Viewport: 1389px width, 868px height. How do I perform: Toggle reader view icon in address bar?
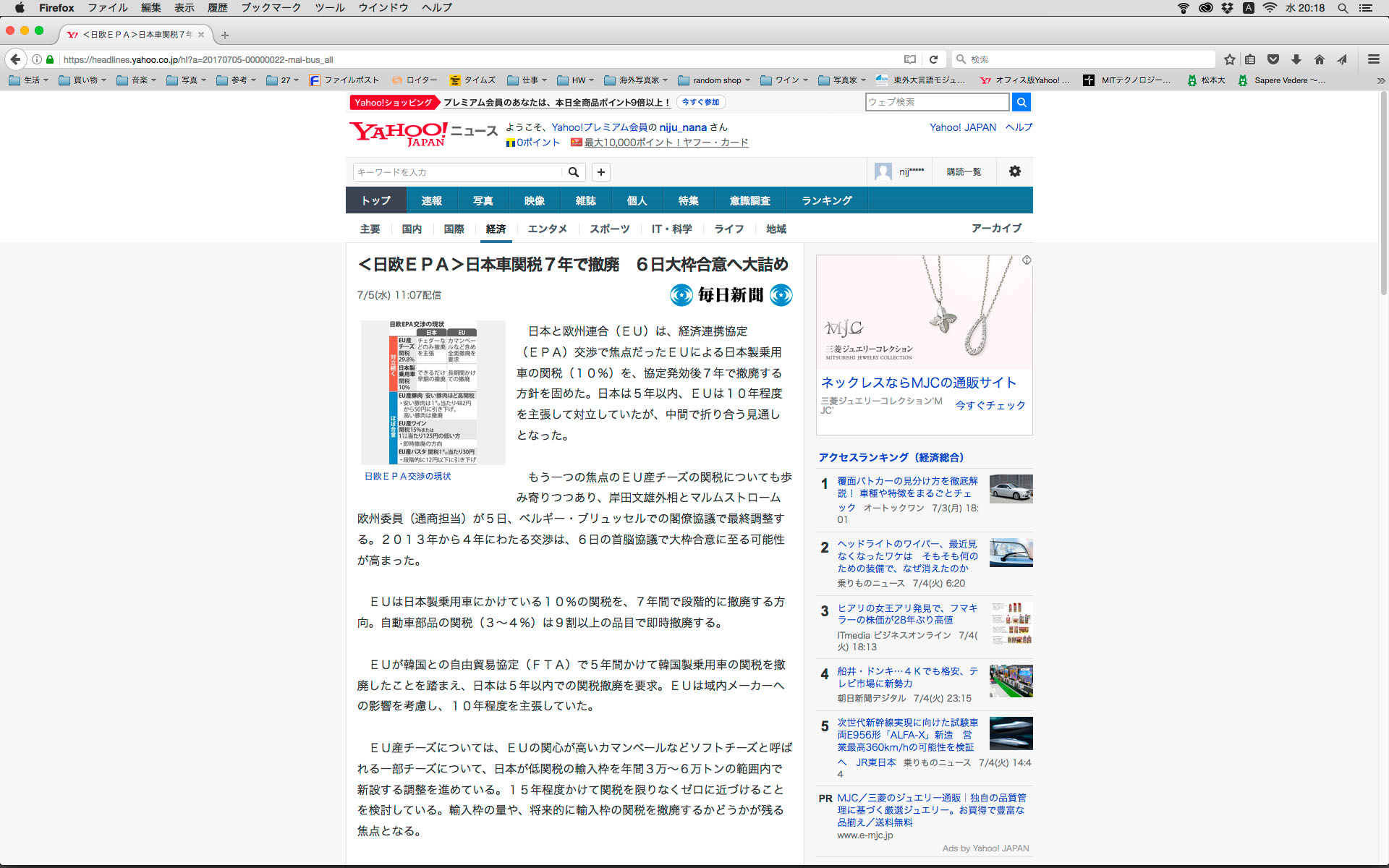(910, 59)
